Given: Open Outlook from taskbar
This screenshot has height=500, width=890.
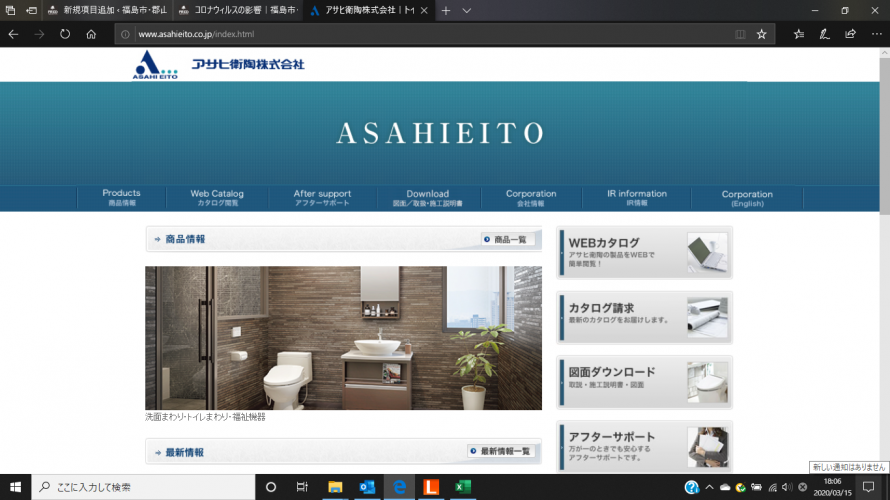Looking at the screenshot, I should point(367,487).
